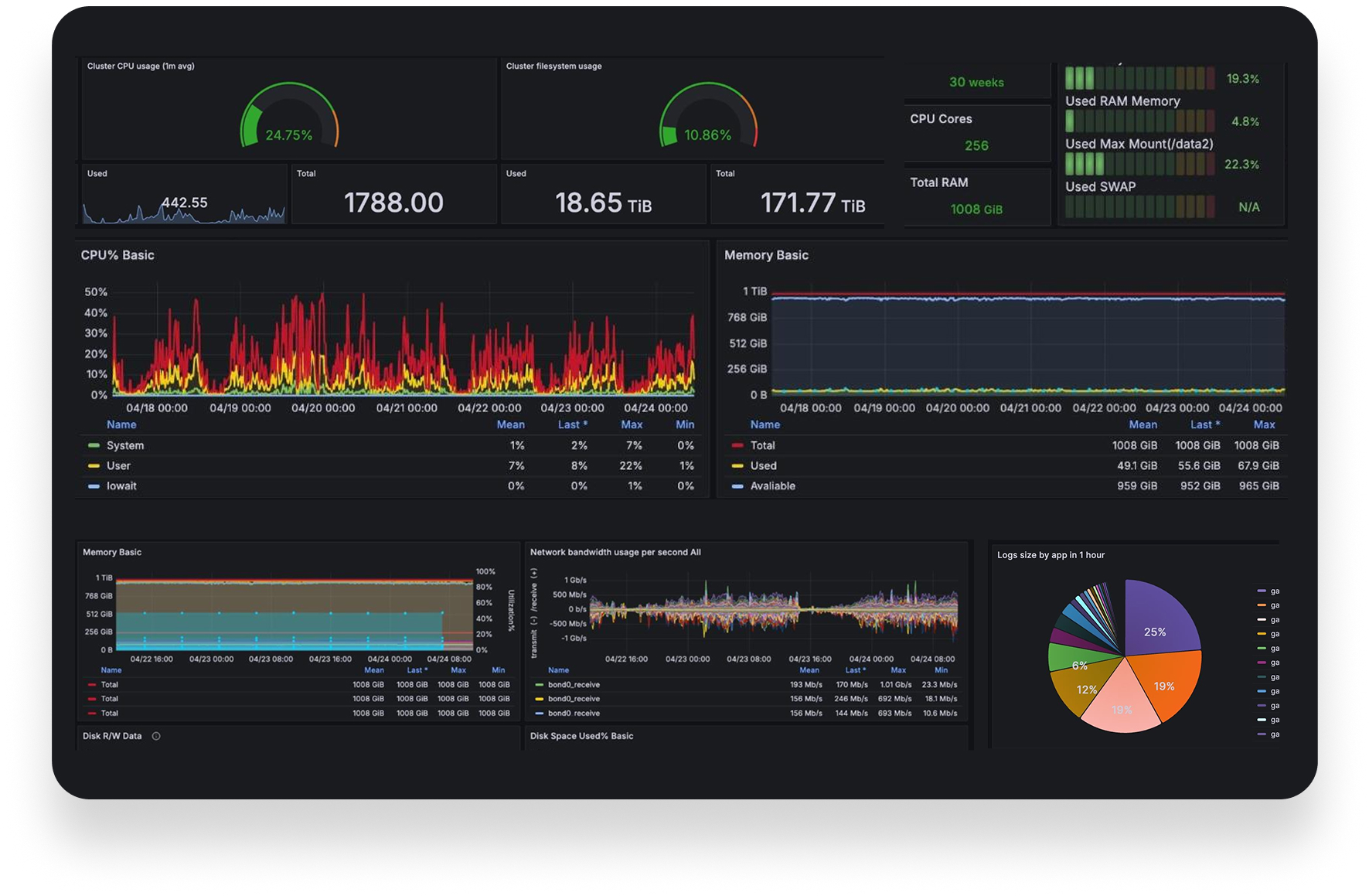Sort CPU% Basic legend by Mean column
Viewport: 1369px width, 896px height.
point(510,424)
